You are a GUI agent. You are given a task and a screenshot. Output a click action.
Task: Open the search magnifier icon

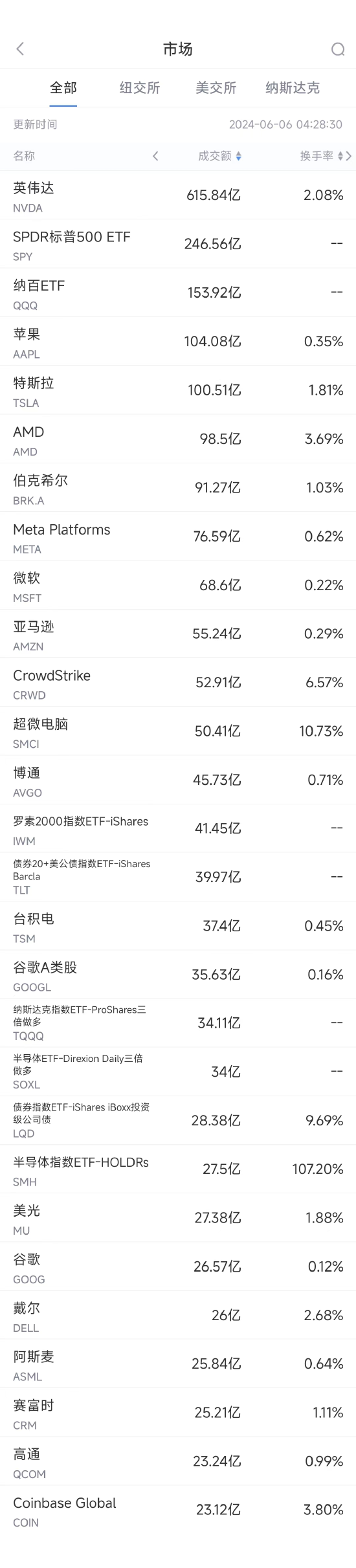338,49
